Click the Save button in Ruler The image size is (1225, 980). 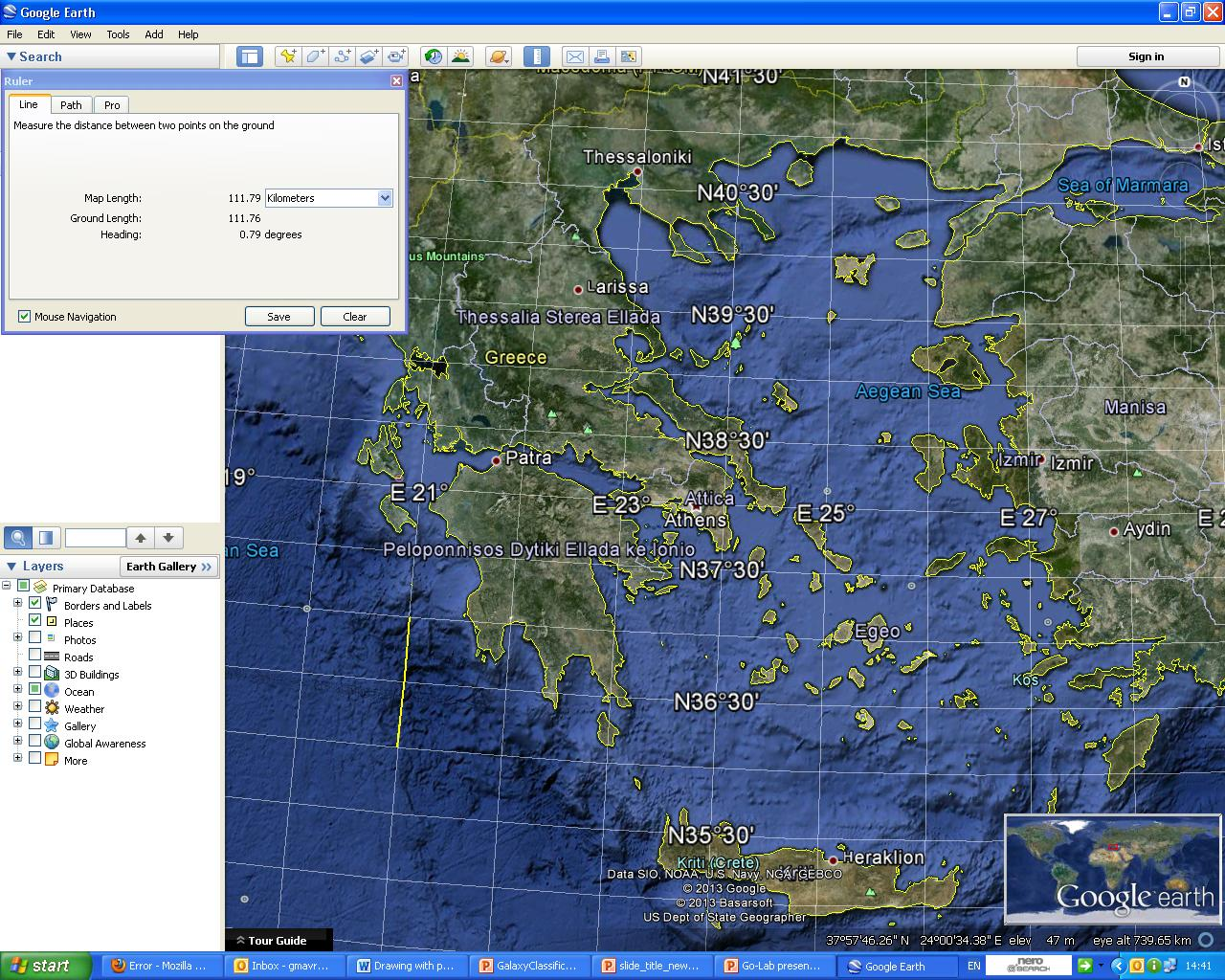coord(279,317)
